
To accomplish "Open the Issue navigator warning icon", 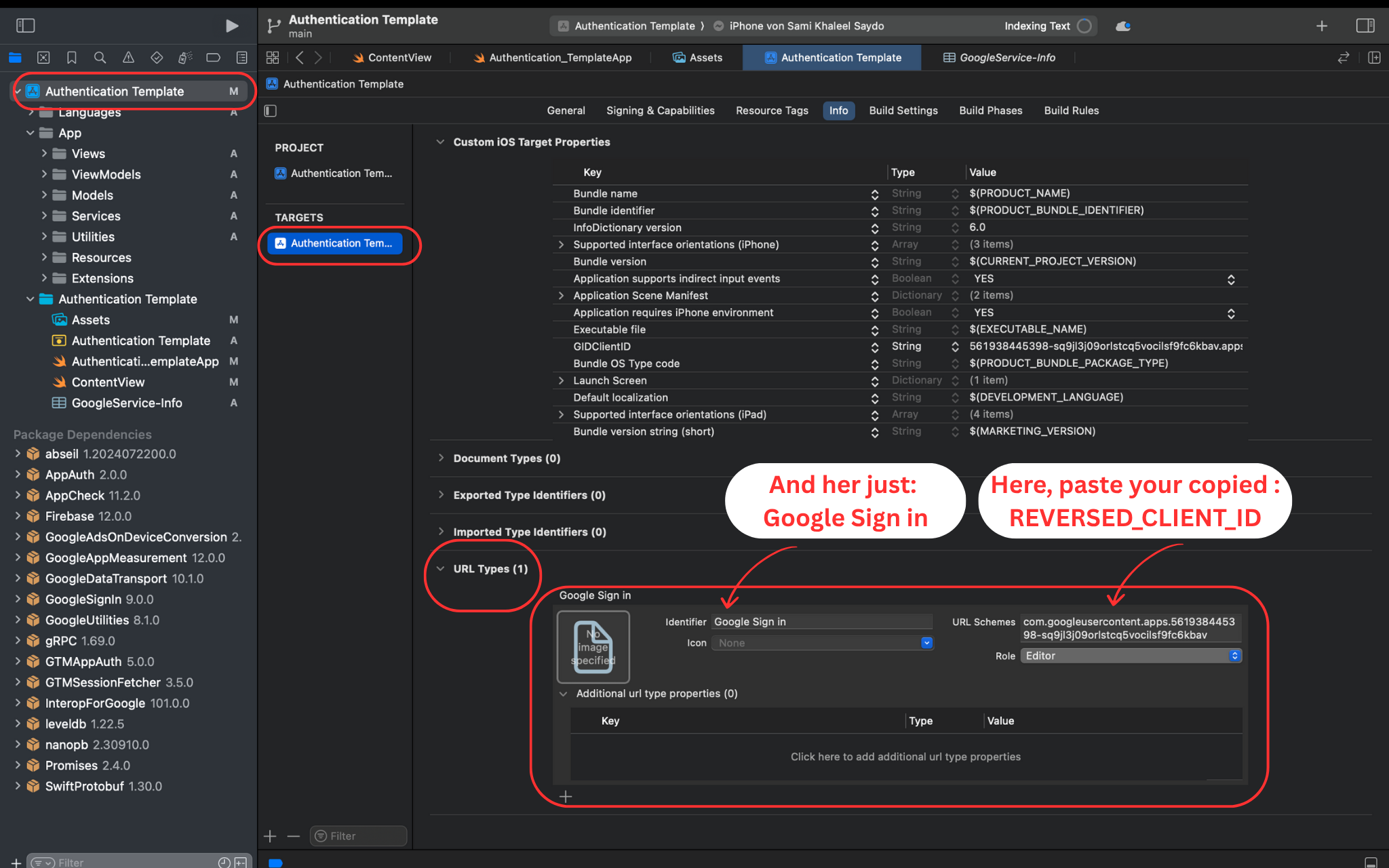I will pyautogui.click(x=128, y=58).
